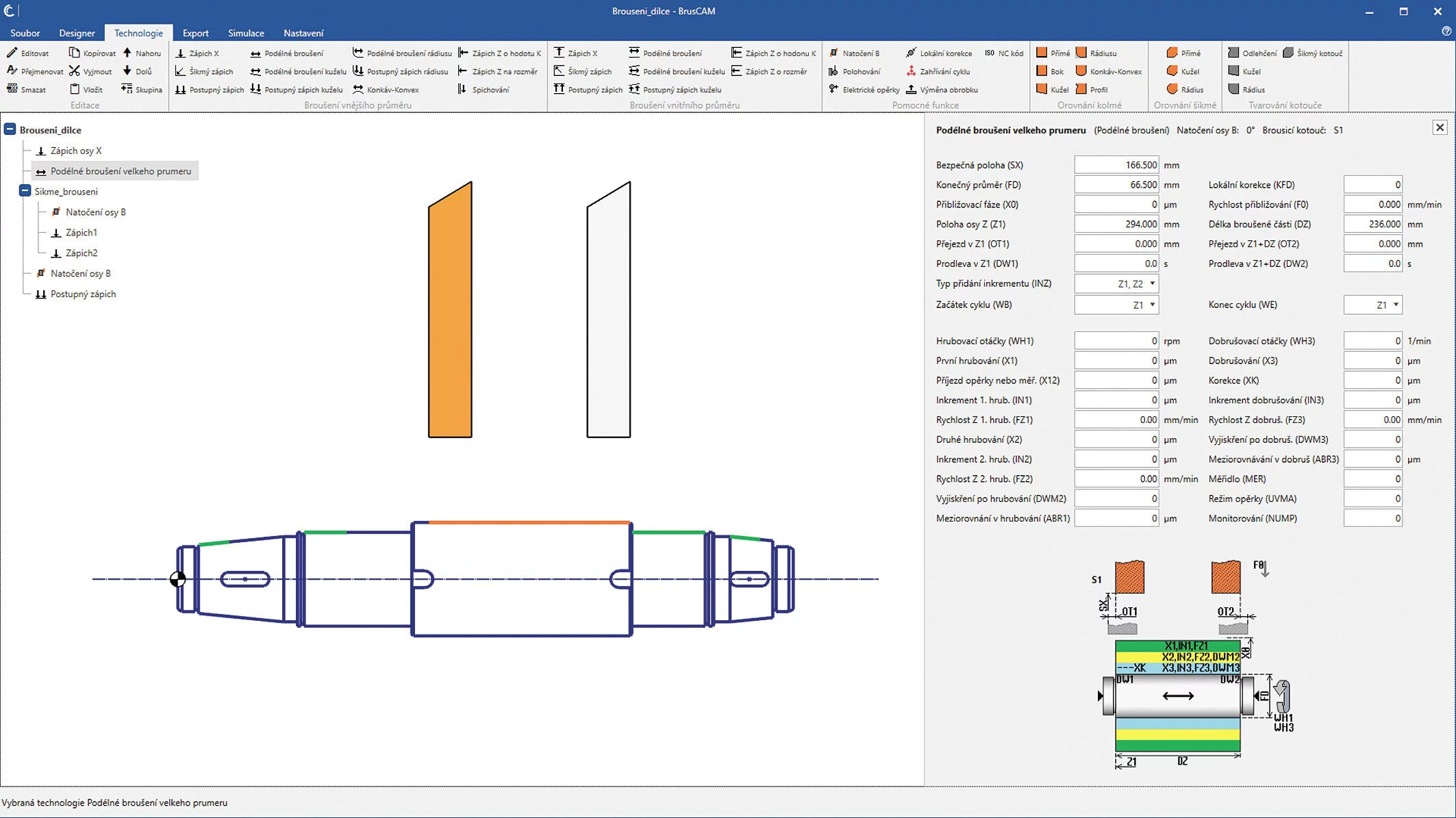Viewport: 1456px width, 818px height.
Task: Generate NC kód
Action: [x=1004, y=53]
